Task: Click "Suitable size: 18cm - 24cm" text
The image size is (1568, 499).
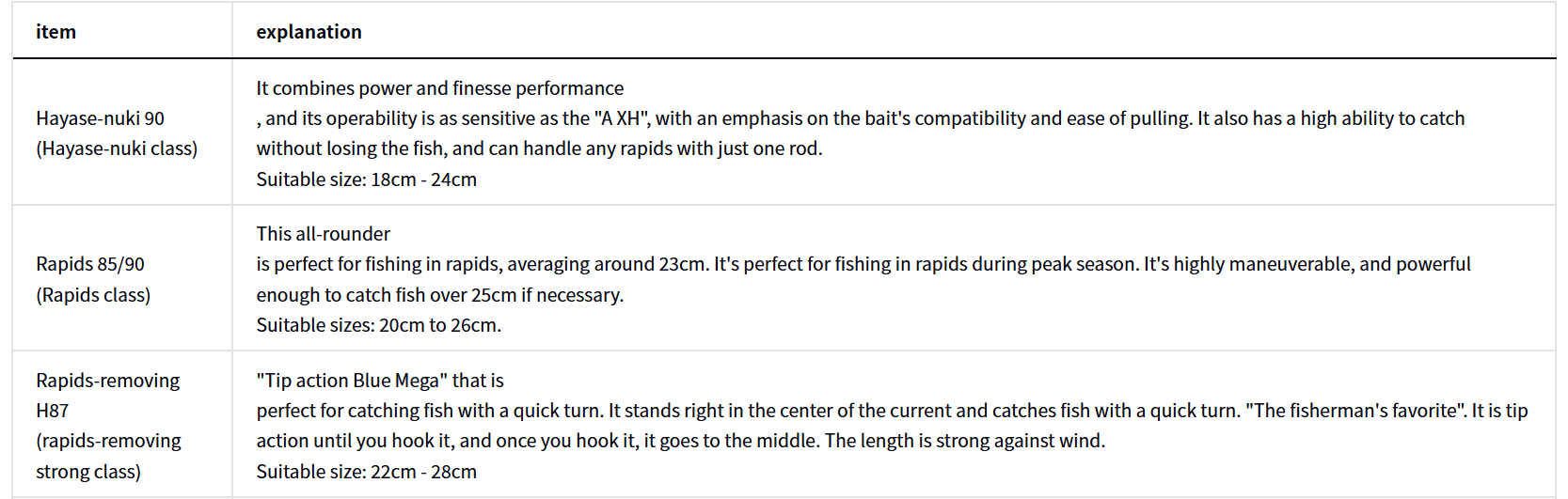Action: pos(366,179)
